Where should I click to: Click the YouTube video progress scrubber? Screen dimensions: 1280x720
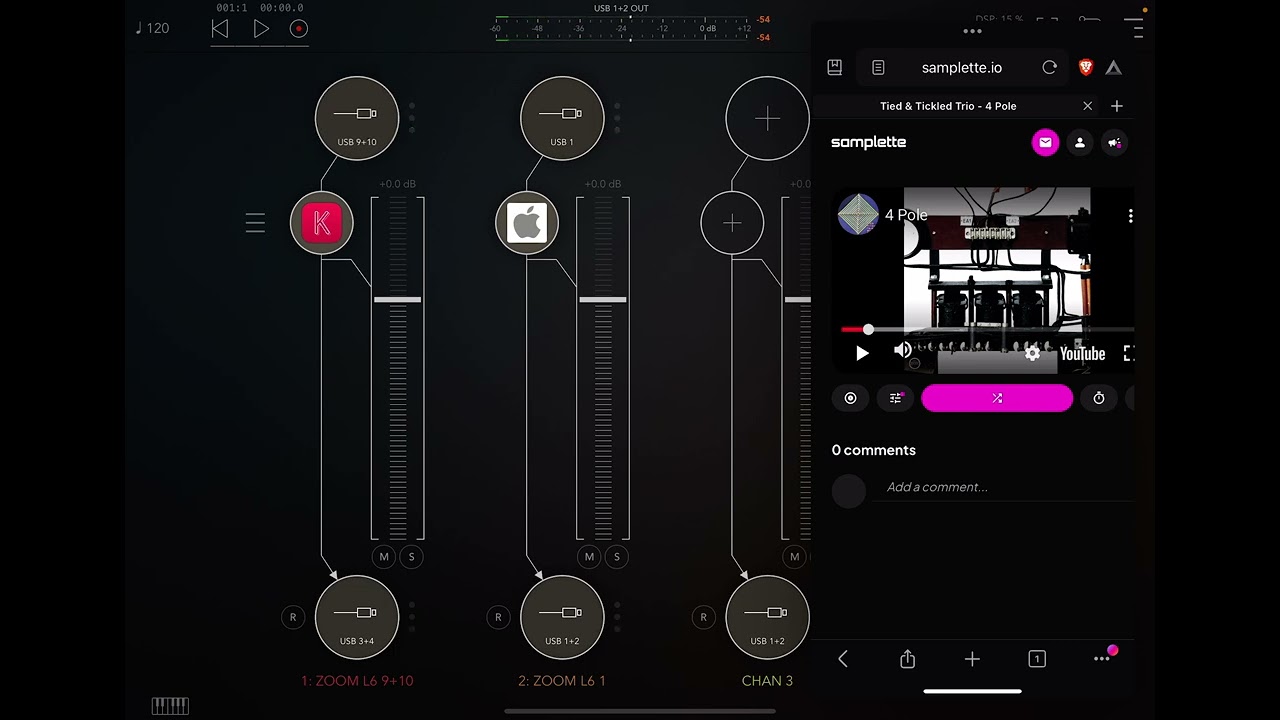(868, 329)
